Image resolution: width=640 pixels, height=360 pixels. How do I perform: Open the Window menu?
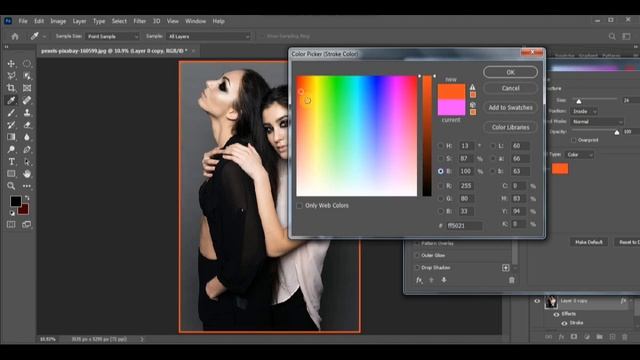(x=196, y=21)
